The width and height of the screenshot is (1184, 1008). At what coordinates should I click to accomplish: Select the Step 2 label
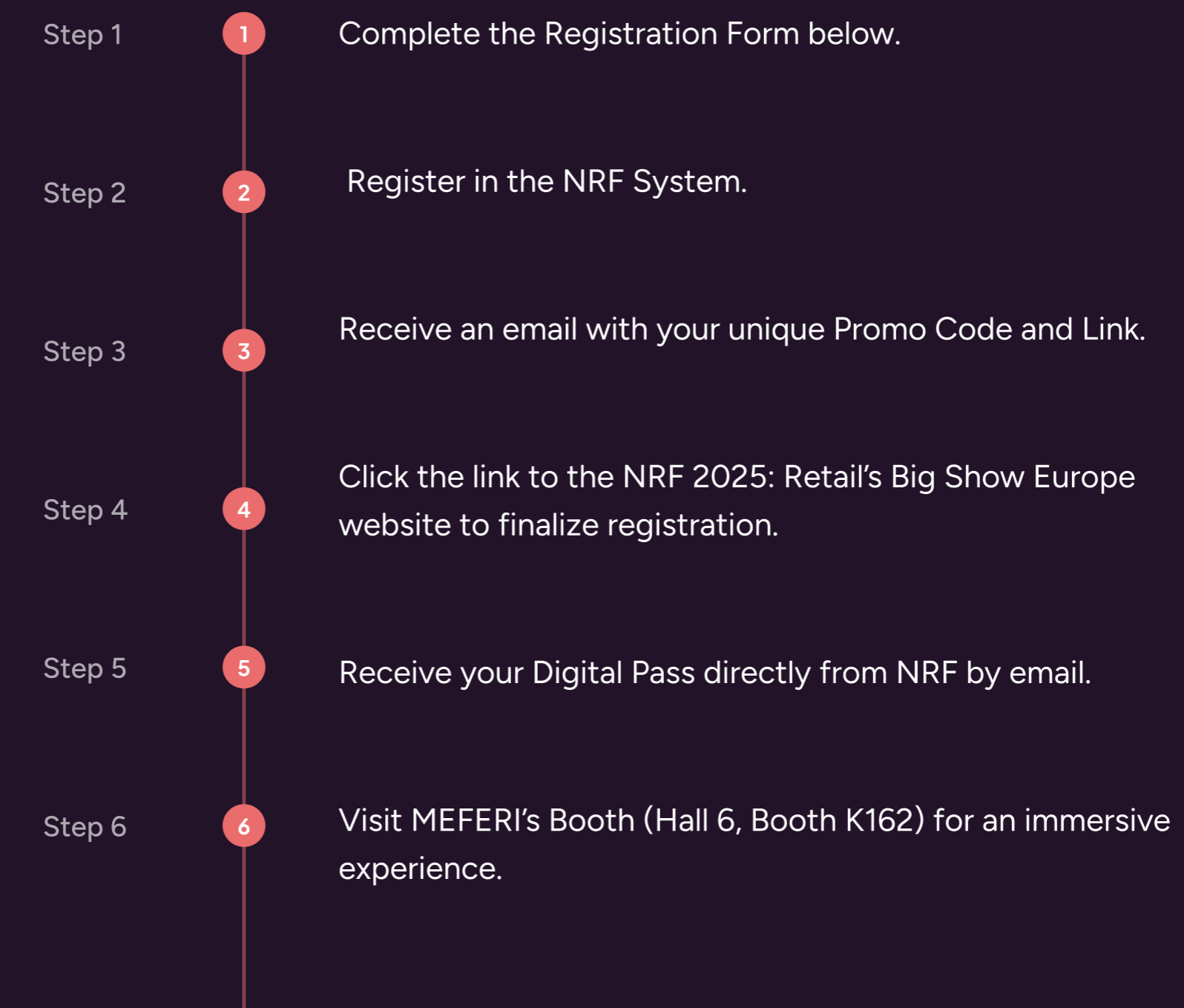click(85, 193)
